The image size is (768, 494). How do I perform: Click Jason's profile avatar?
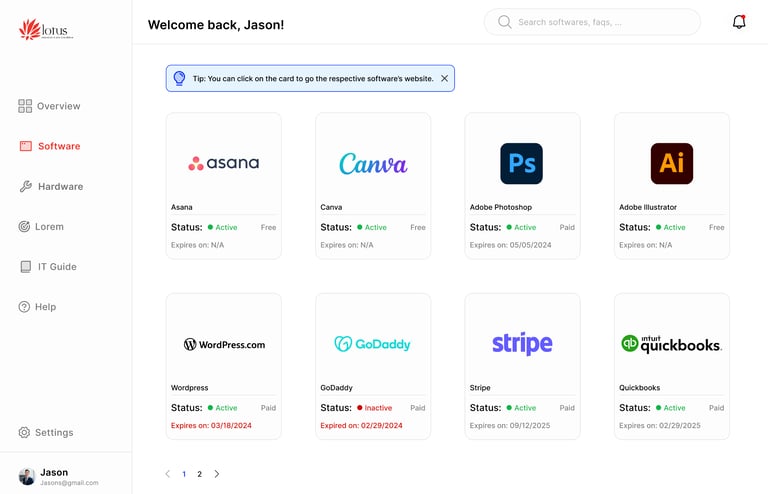tap(26, 476)
